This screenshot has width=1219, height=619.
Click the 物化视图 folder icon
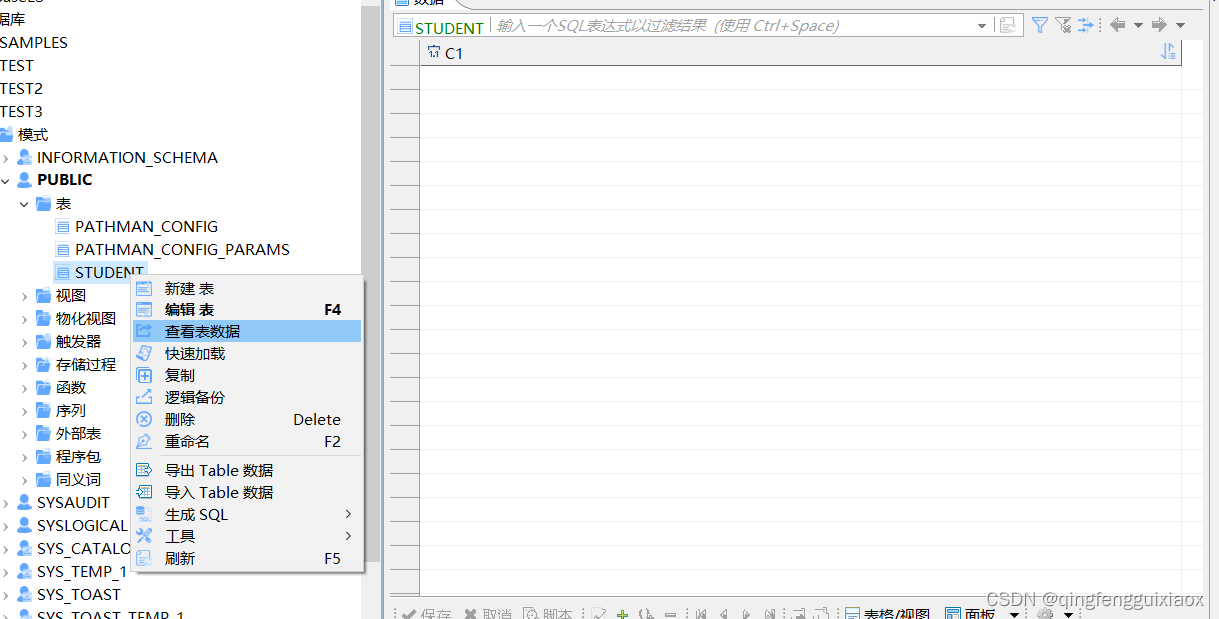[x=43, y=319]
